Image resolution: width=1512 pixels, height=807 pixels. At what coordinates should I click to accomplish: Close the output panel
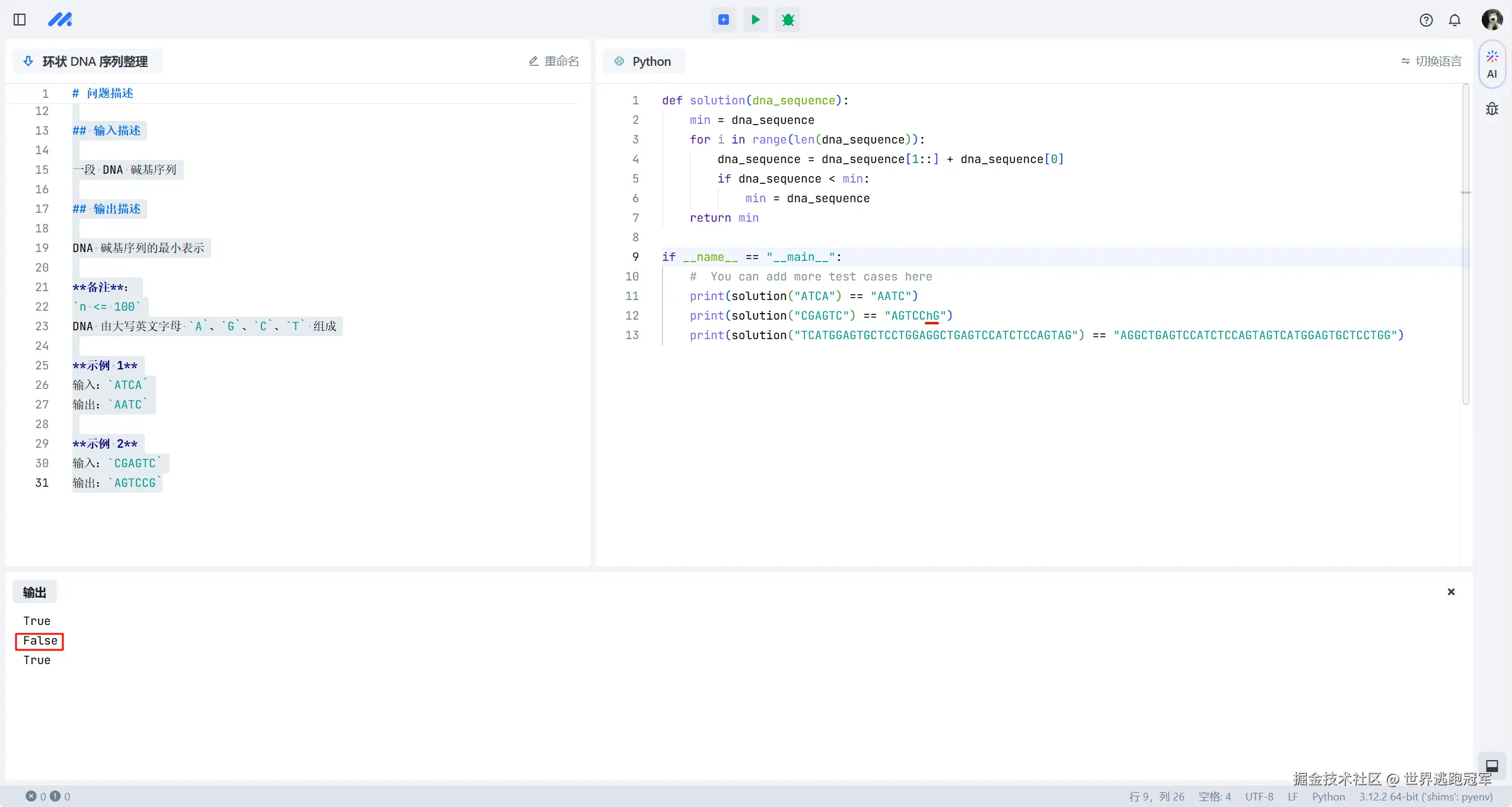(x=1451, y=592)
